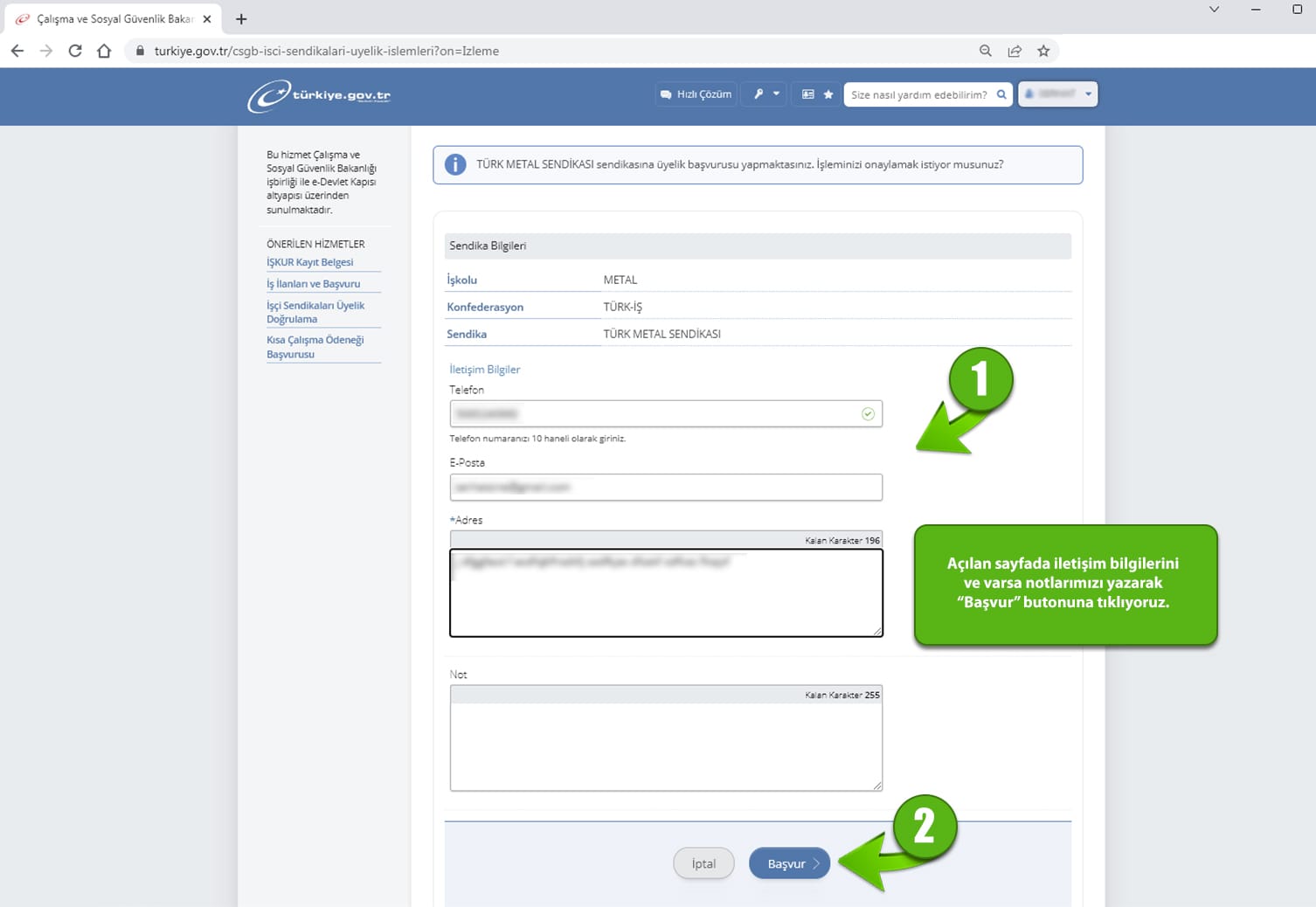The width and height of the screenshot is (1316, 907).
Task: Open the user account dropdown
Action: click(x=1058, y=93)
